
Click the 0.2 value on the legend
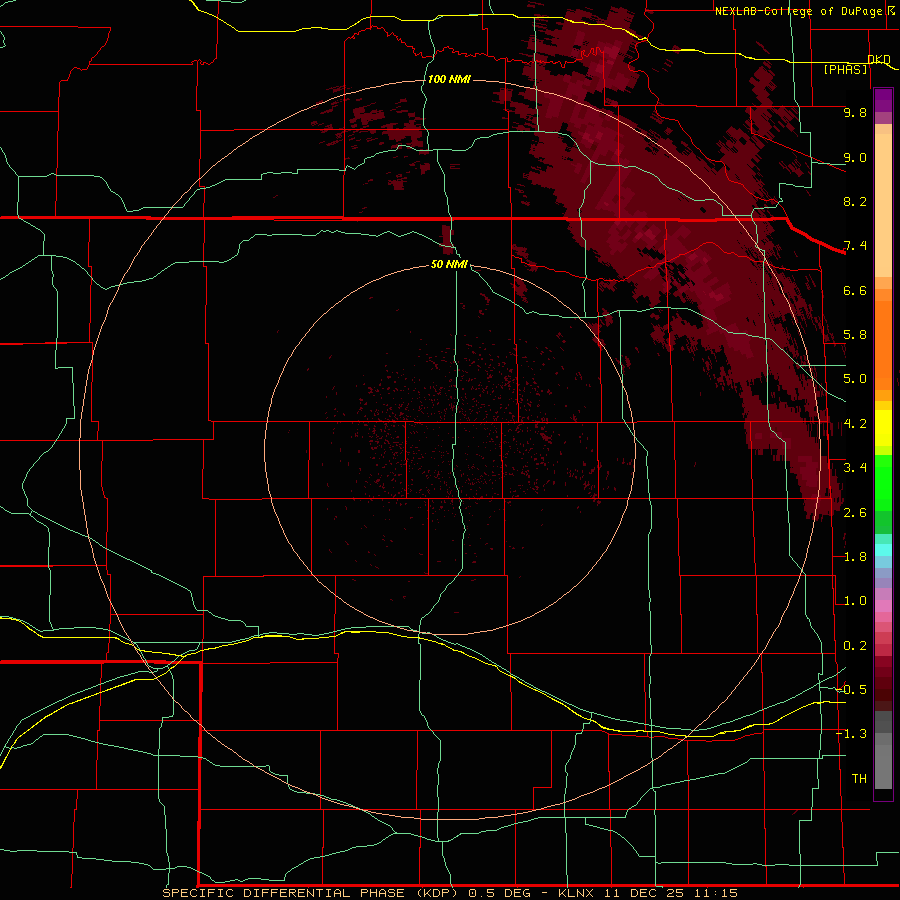[x=855, y=646]
